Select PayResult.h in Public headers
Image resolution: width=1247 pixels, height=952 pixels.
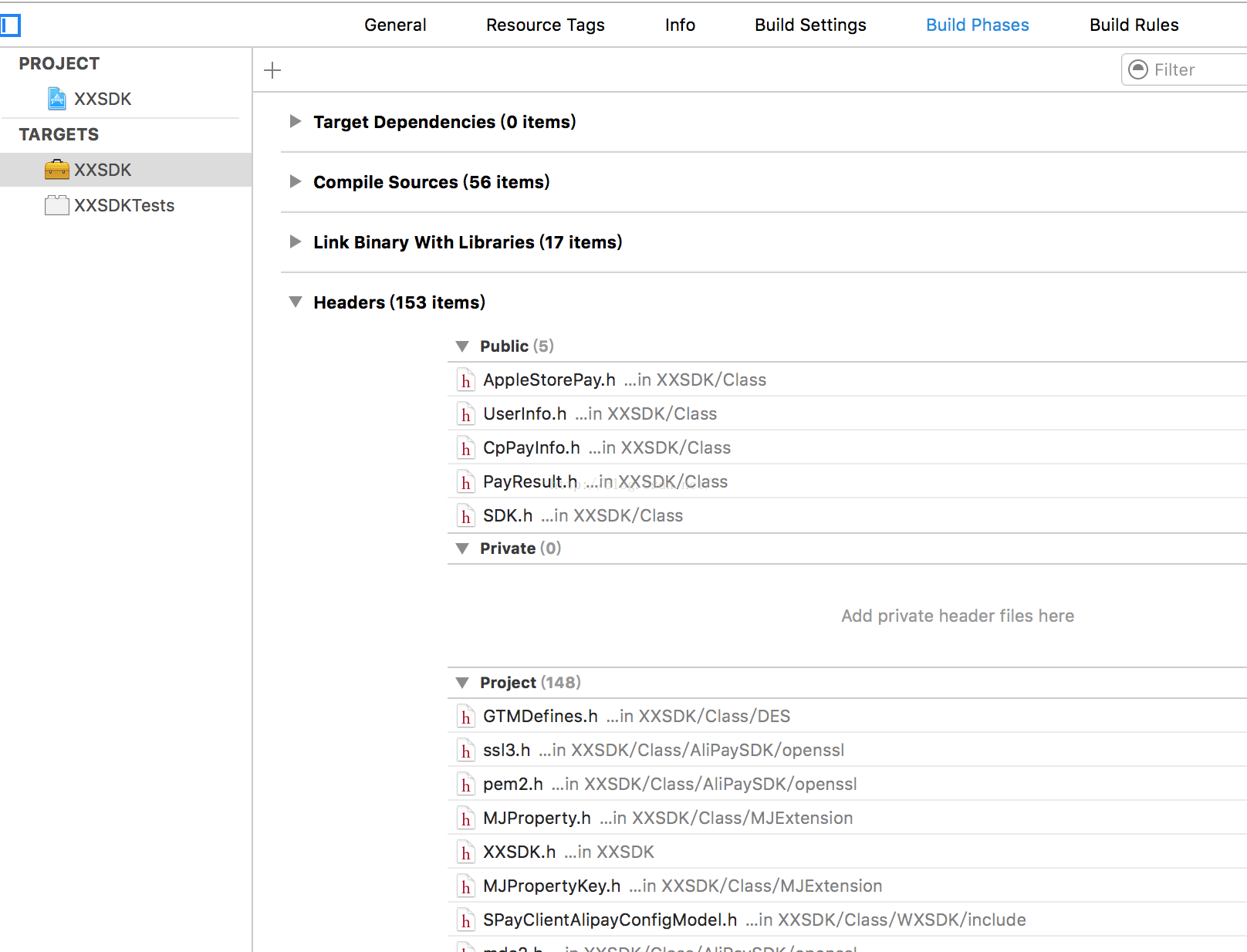pos(847,481)
